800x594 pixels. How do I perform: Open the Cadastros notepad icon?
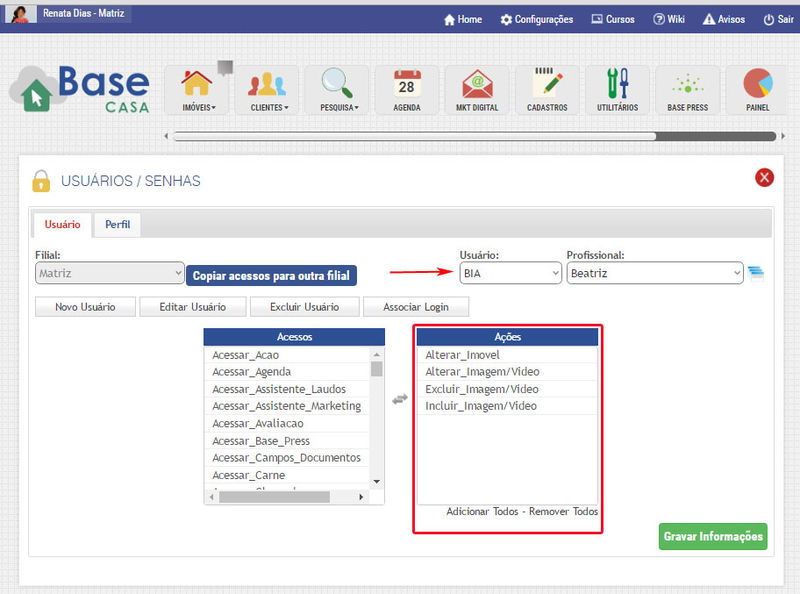(547, 88)
